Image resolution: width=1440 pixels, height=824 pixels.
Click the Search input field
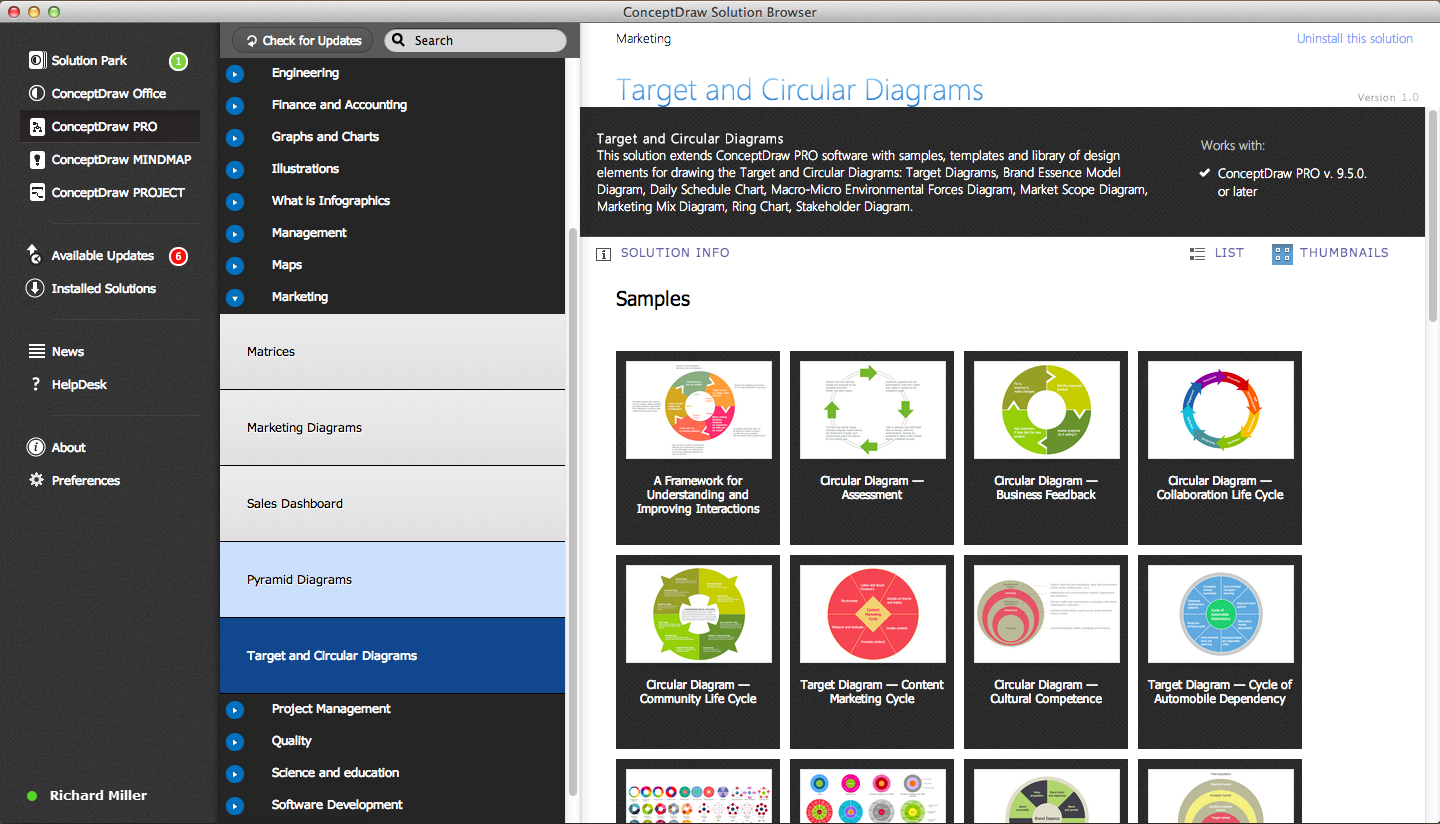[x=475, y=40]
